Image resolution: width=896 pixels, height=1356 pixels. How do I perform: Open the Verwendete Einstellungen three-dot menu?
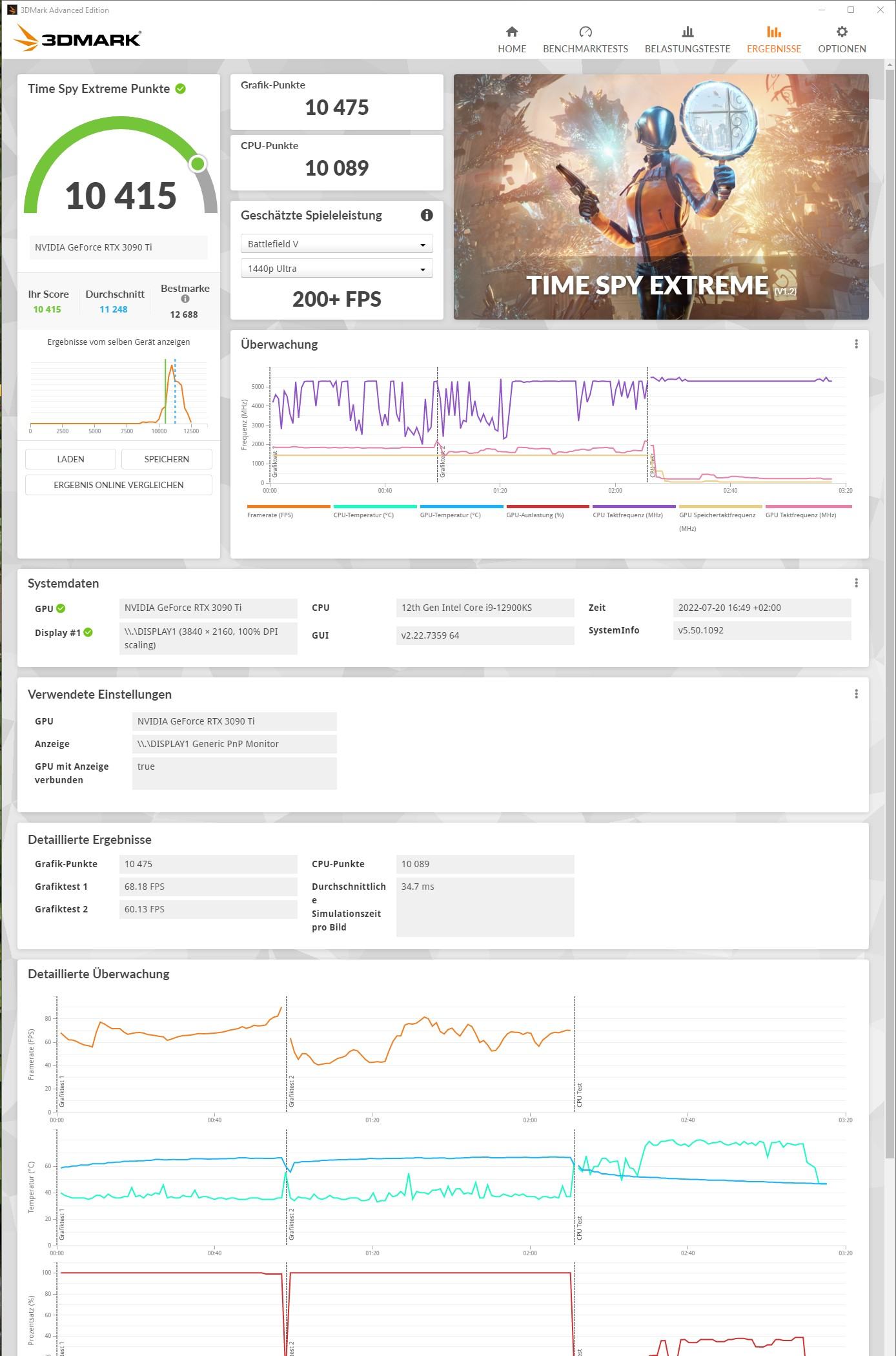[856, 694]
